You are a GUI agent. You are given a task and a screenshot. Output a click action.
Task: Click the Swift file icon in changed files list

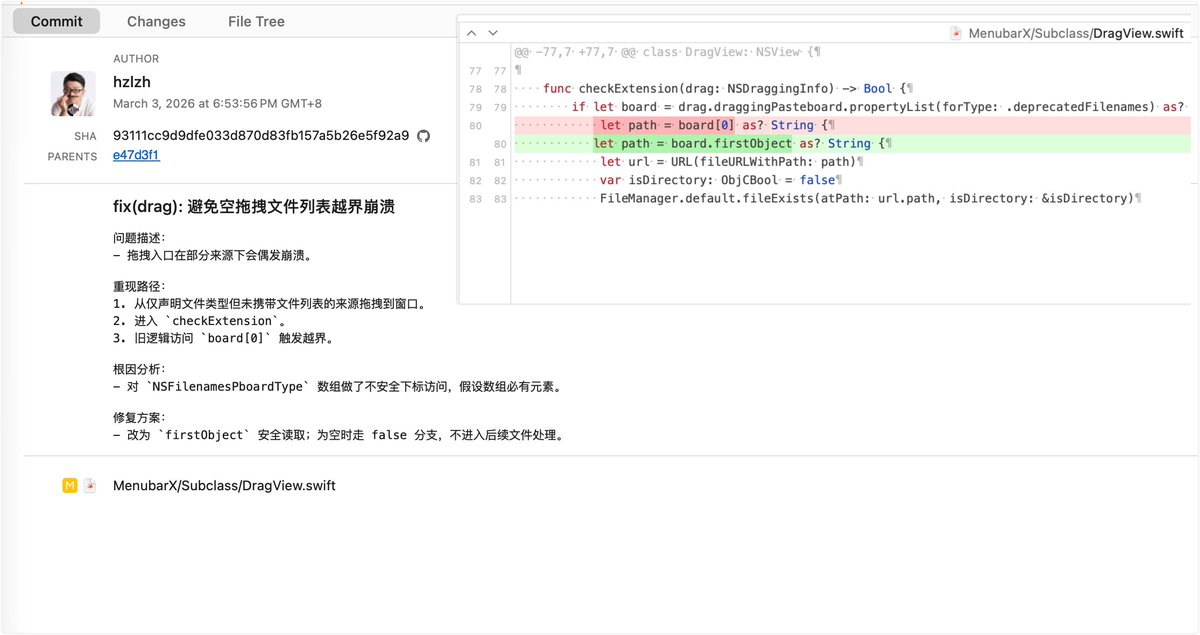(90, 485)
